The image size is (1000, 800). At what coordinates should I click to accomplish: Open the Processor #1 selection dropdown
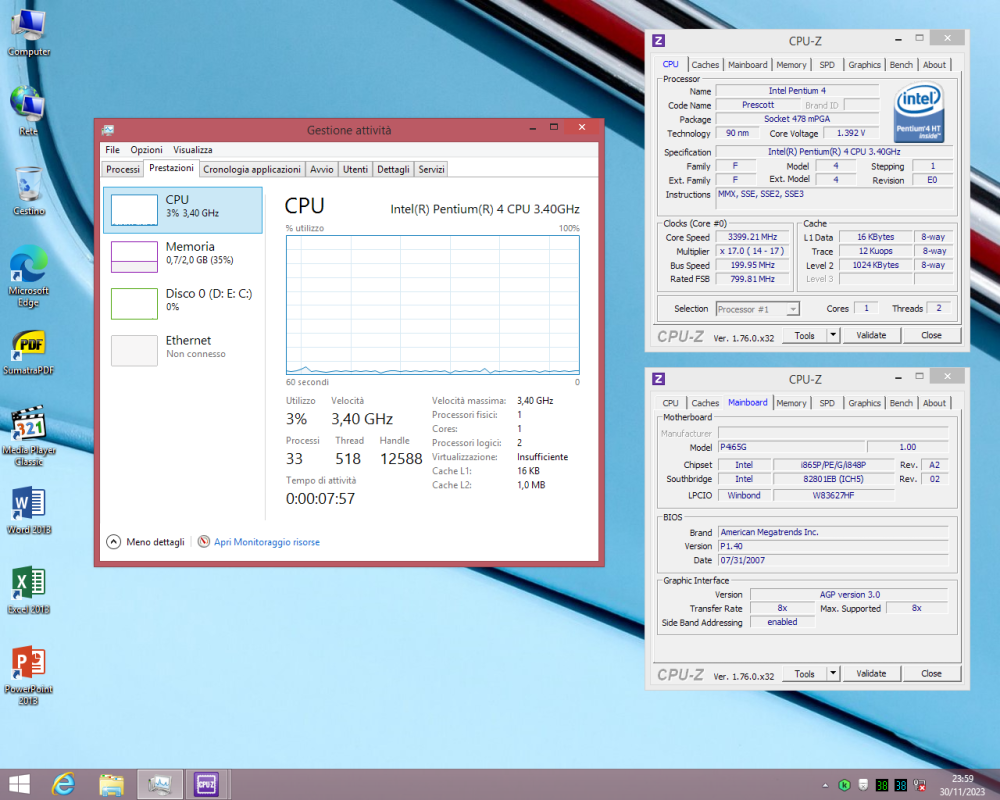757,308
